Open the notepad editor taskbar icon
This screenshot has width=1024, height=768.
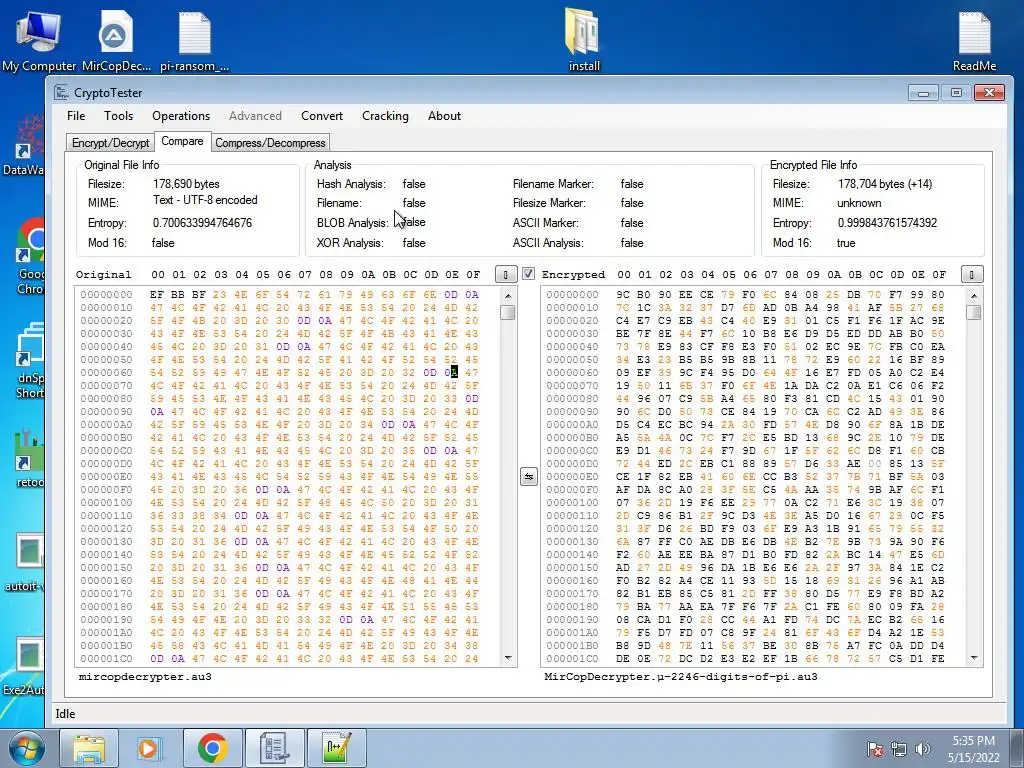[x=336, y=748]
